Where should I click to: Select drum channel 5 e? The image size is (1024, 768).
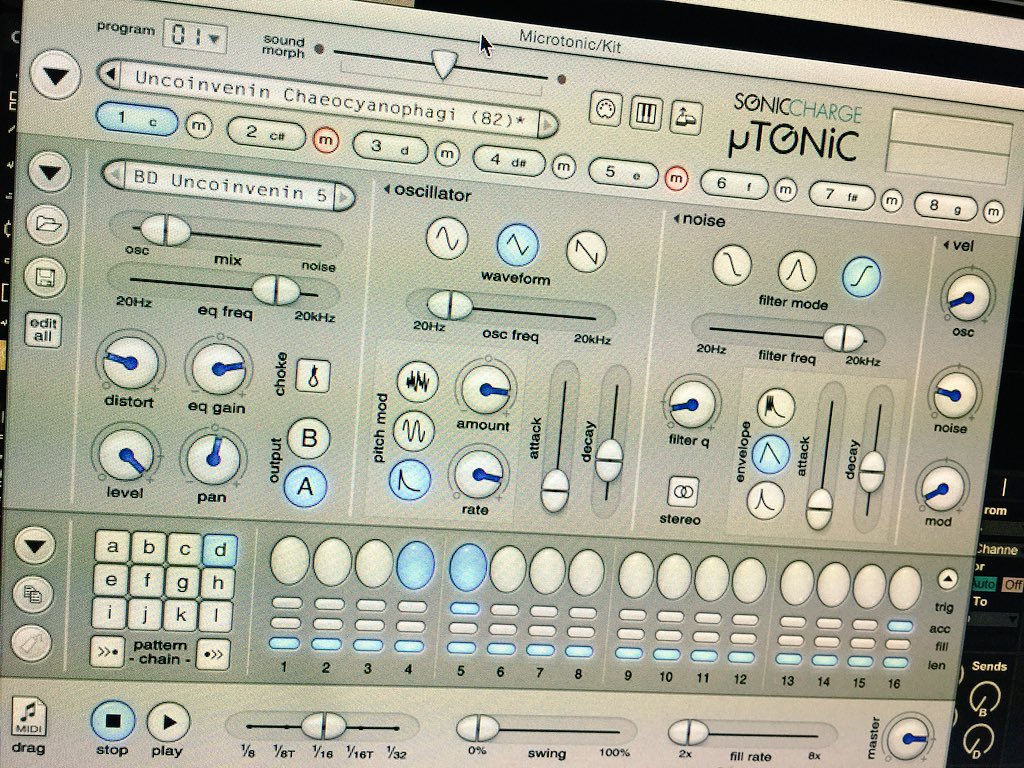622,173
